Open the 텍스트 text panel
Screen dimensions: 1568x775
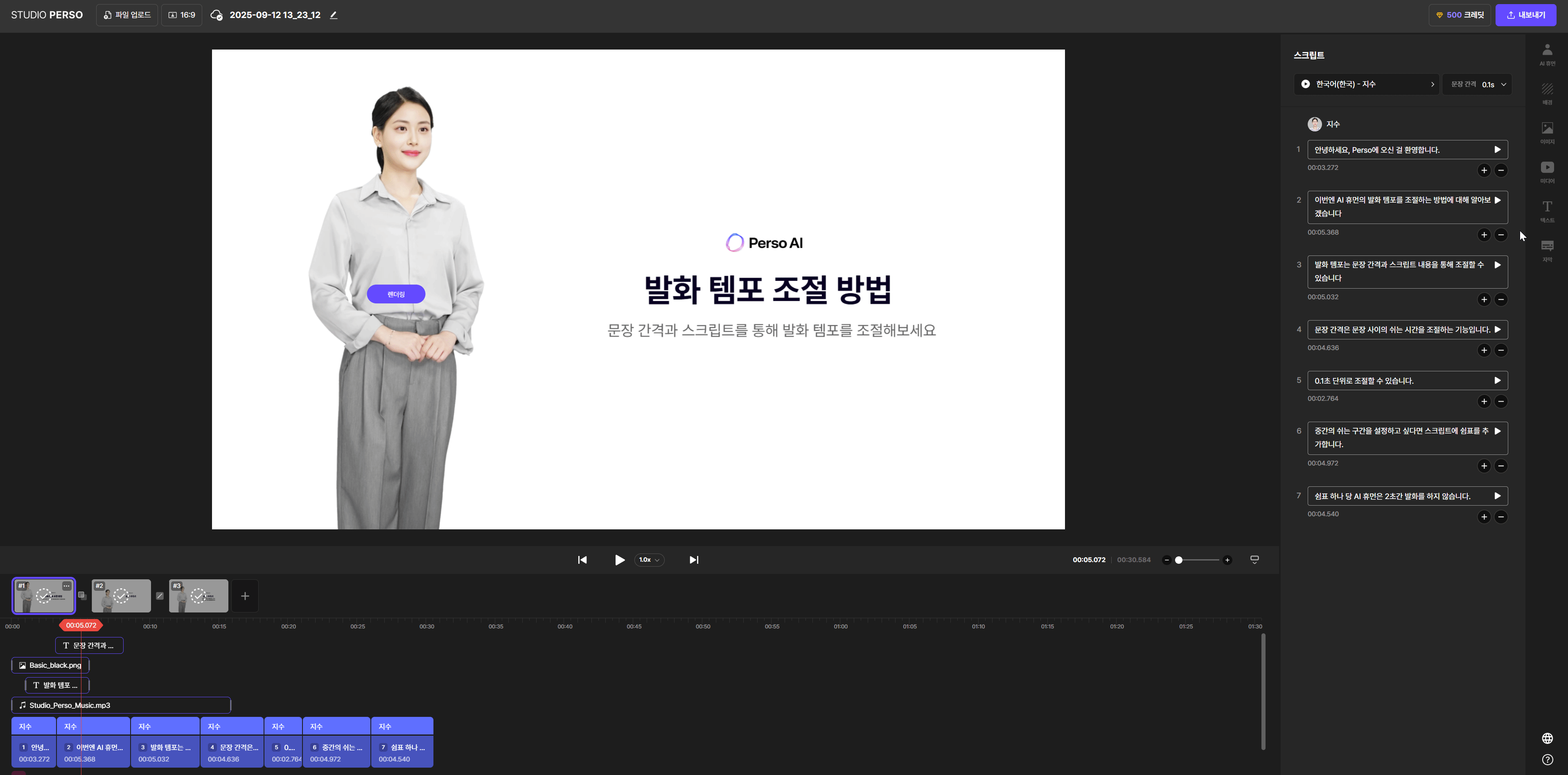click(1547, 211)
